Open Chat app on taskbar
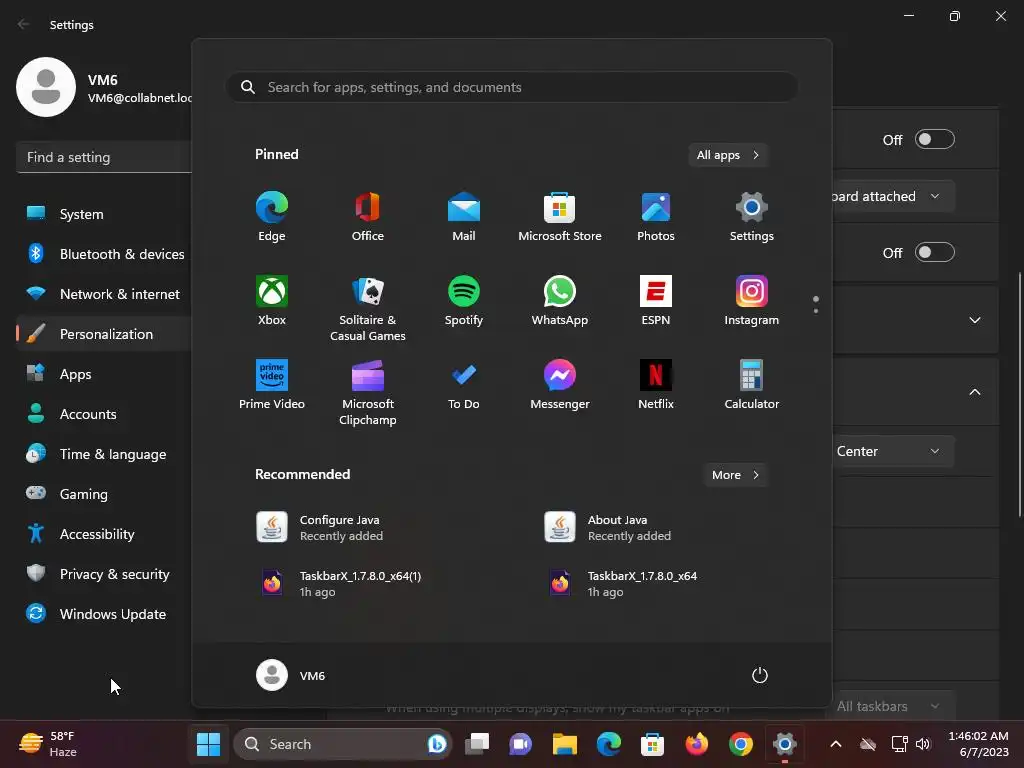The height and width of the screenshot is (768, 1024). 520,744
